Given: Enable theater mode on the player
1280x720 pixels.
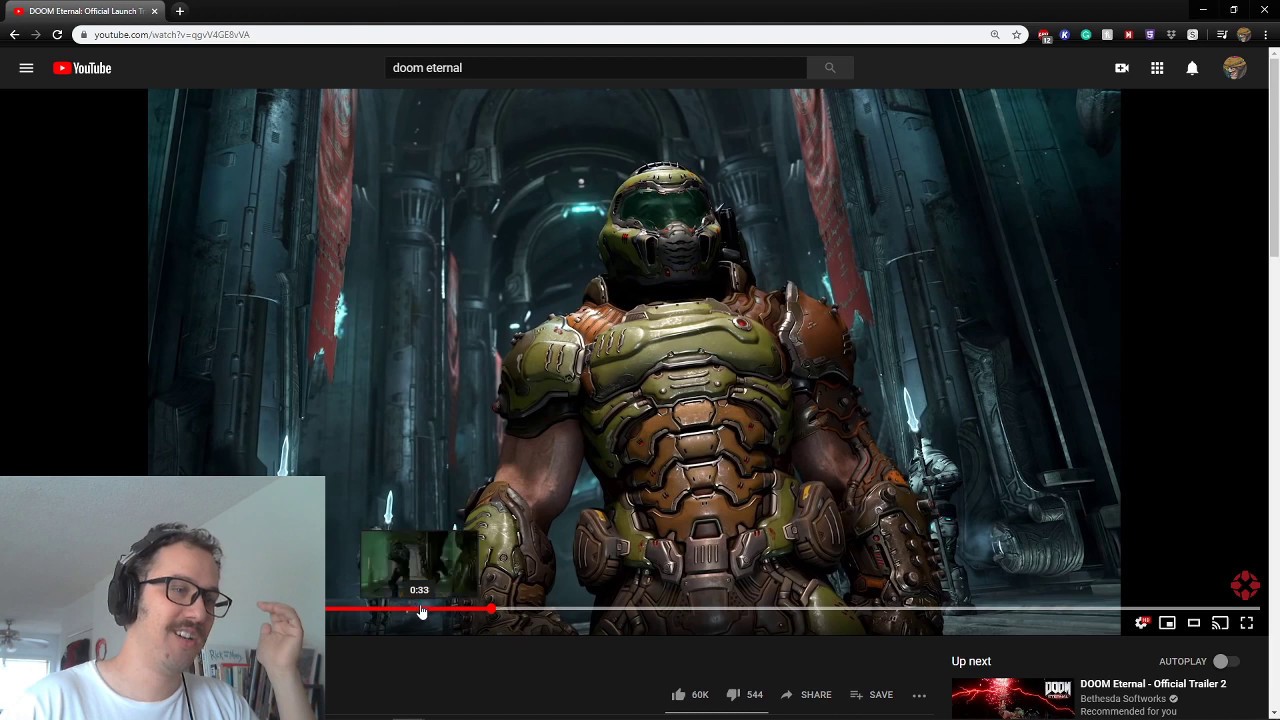Looking at the screenshot, I should [x=1194, y=623].
